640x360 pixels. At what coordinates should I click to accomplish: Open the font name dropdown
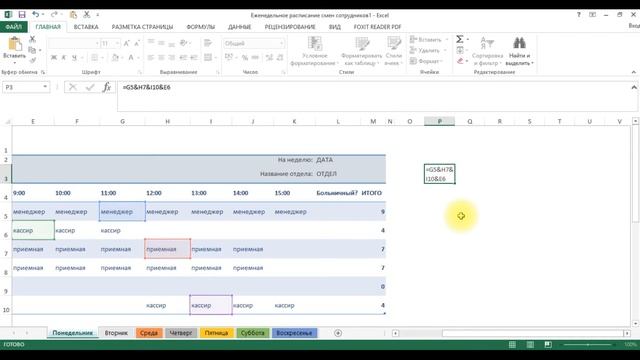(97, 43)
